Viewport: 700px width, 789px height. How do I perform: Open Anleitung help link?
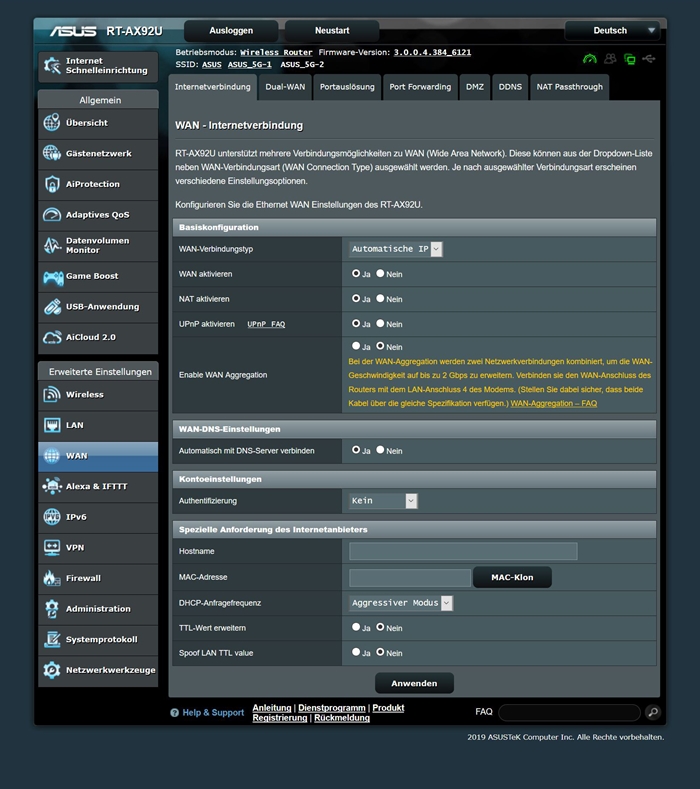click(x=272, y=707)
